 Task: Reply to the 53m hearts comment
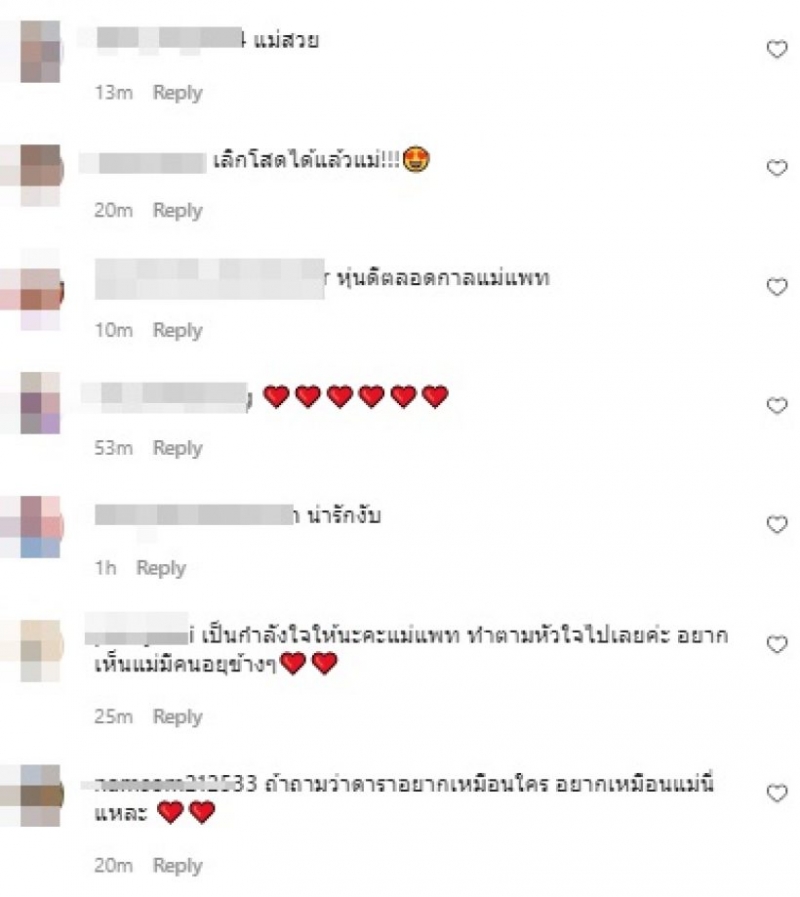(177, 448)
